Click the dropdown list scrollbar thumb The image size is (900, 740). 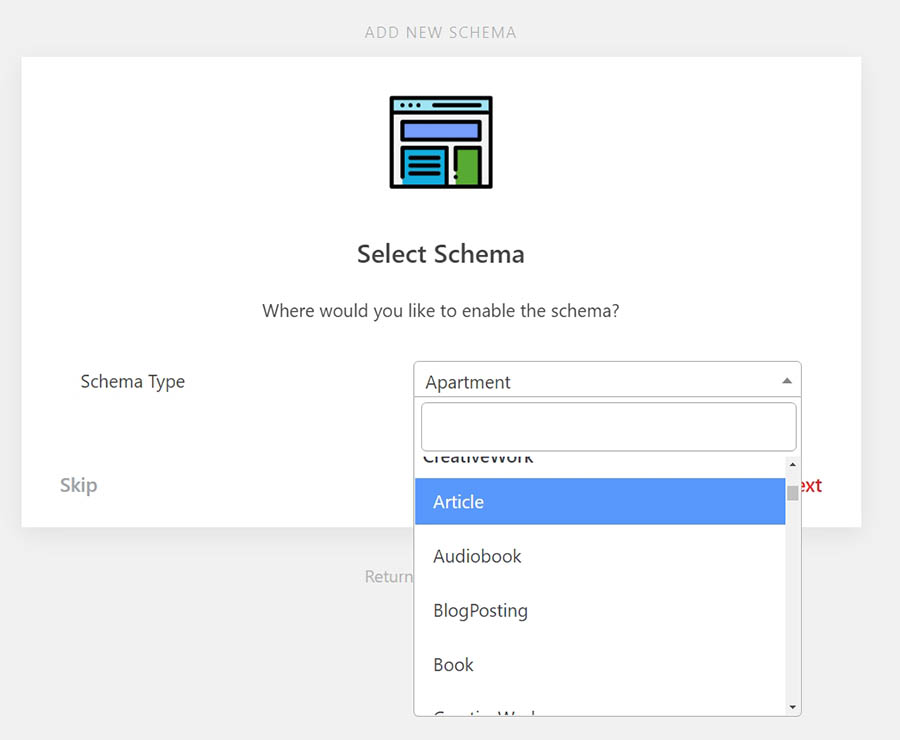[x=792, y=492]
